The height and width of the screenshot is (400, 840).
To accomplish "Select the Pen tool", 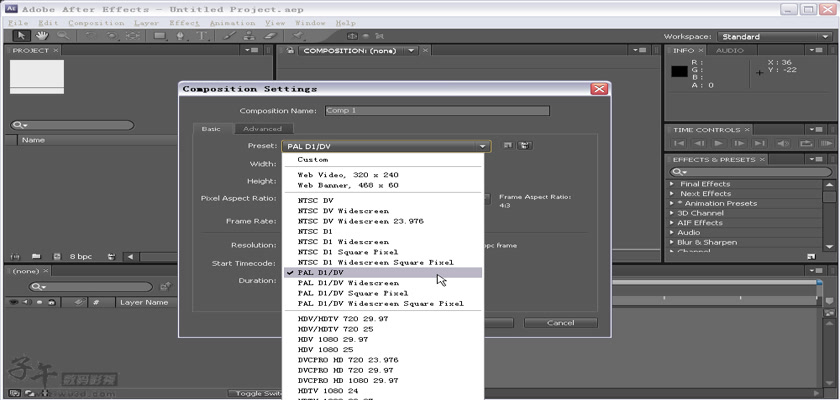I will (x=181, y=36).
